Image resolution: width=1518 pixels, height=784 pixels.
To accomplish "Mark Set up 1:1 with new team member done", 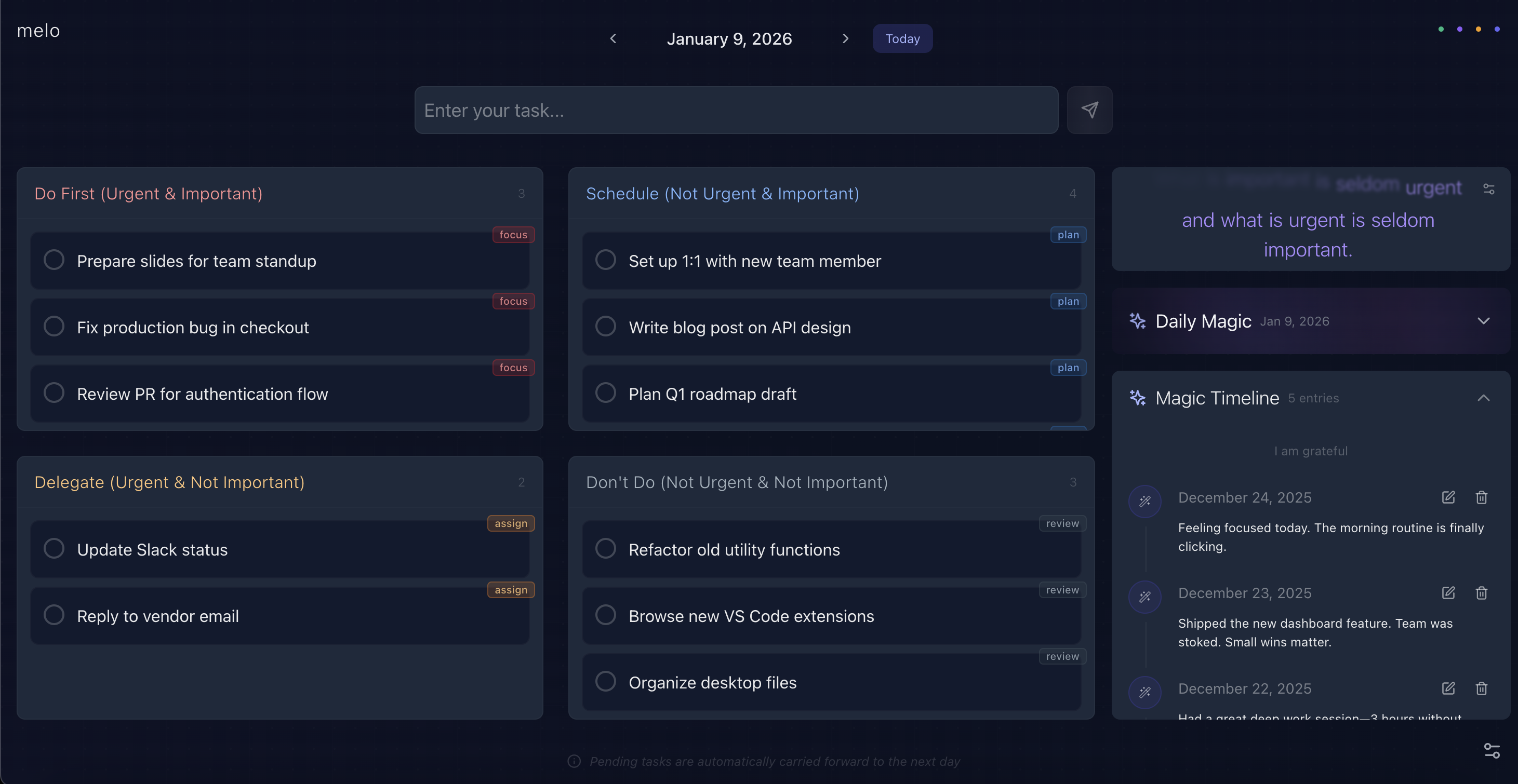I will (x=605, y=260).
